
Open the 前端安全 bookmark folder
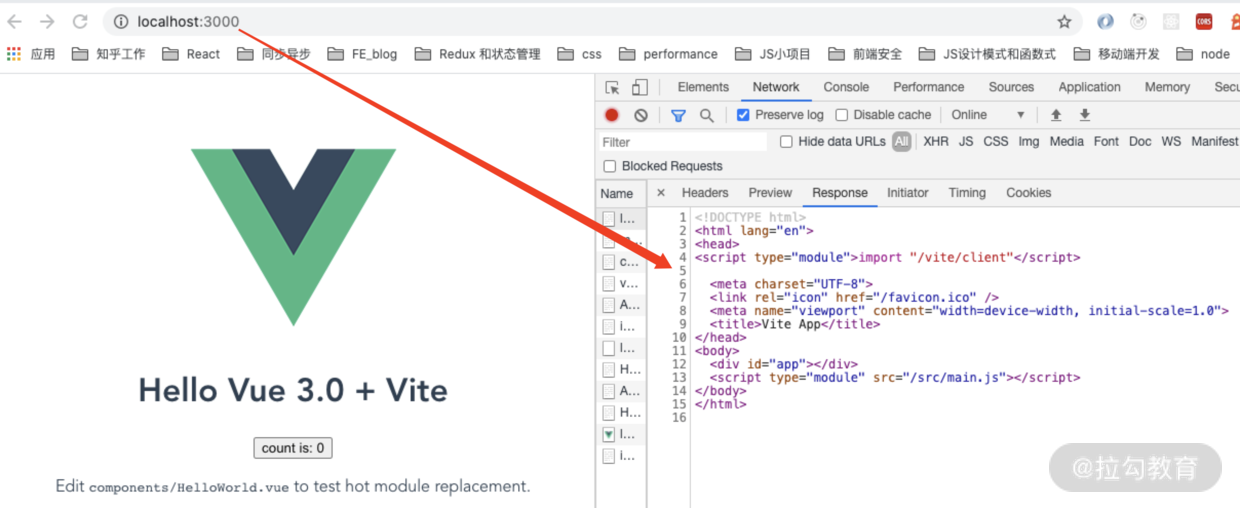(865, 54)
